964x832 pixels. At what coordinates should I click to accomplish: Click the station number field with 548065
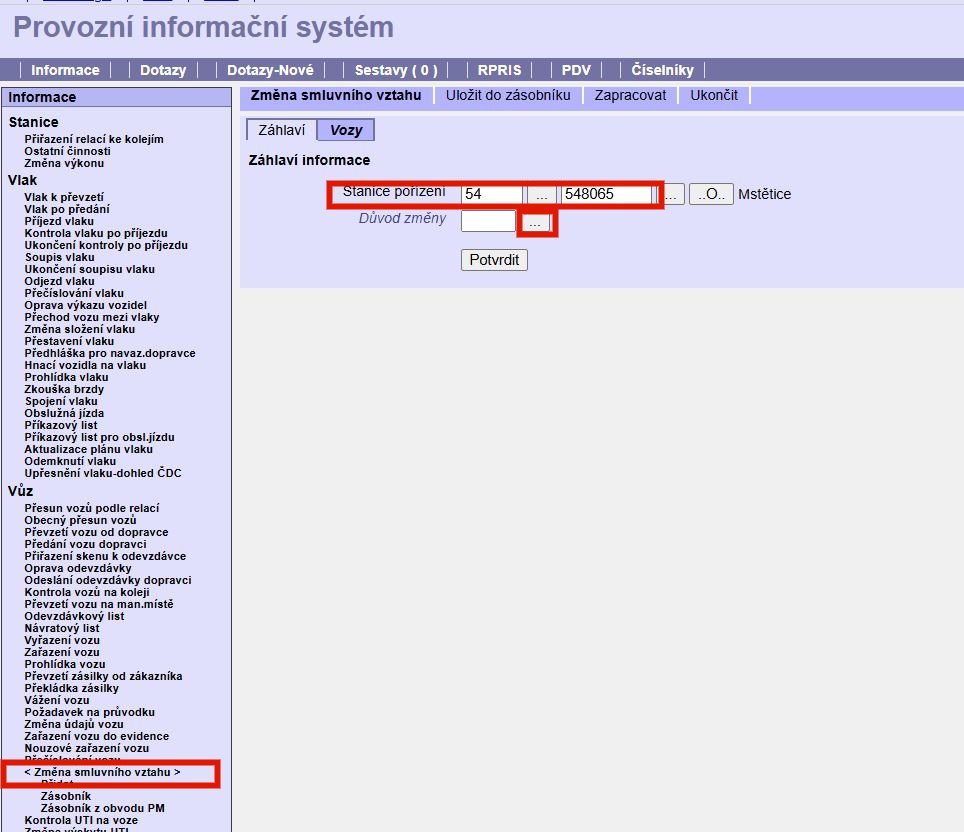click(606, 195)
